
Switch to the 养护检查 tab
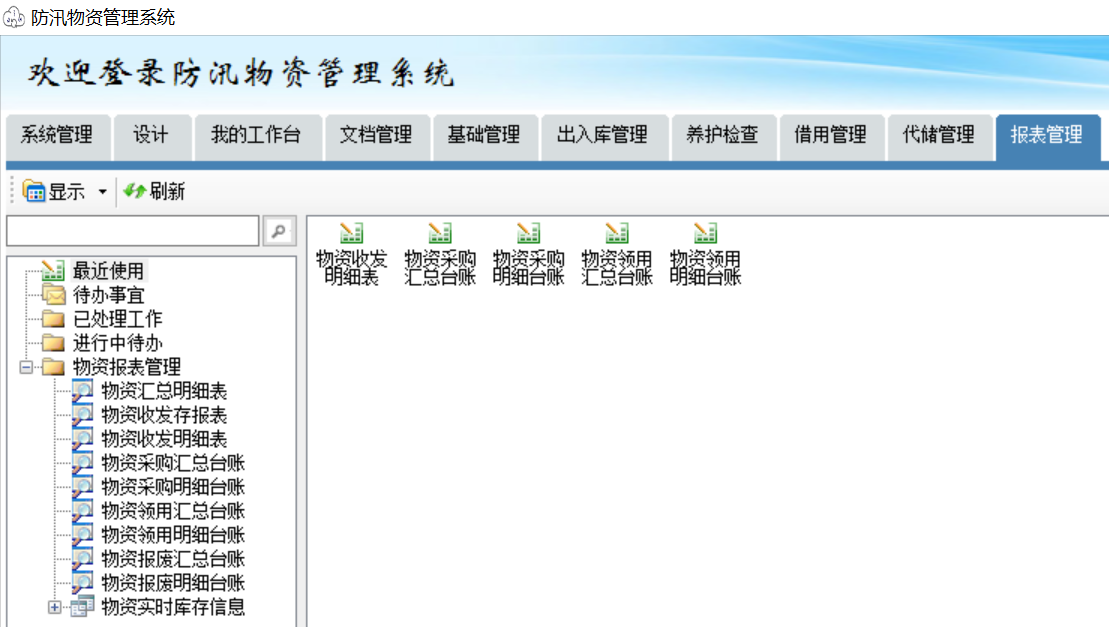pos(723,136)
